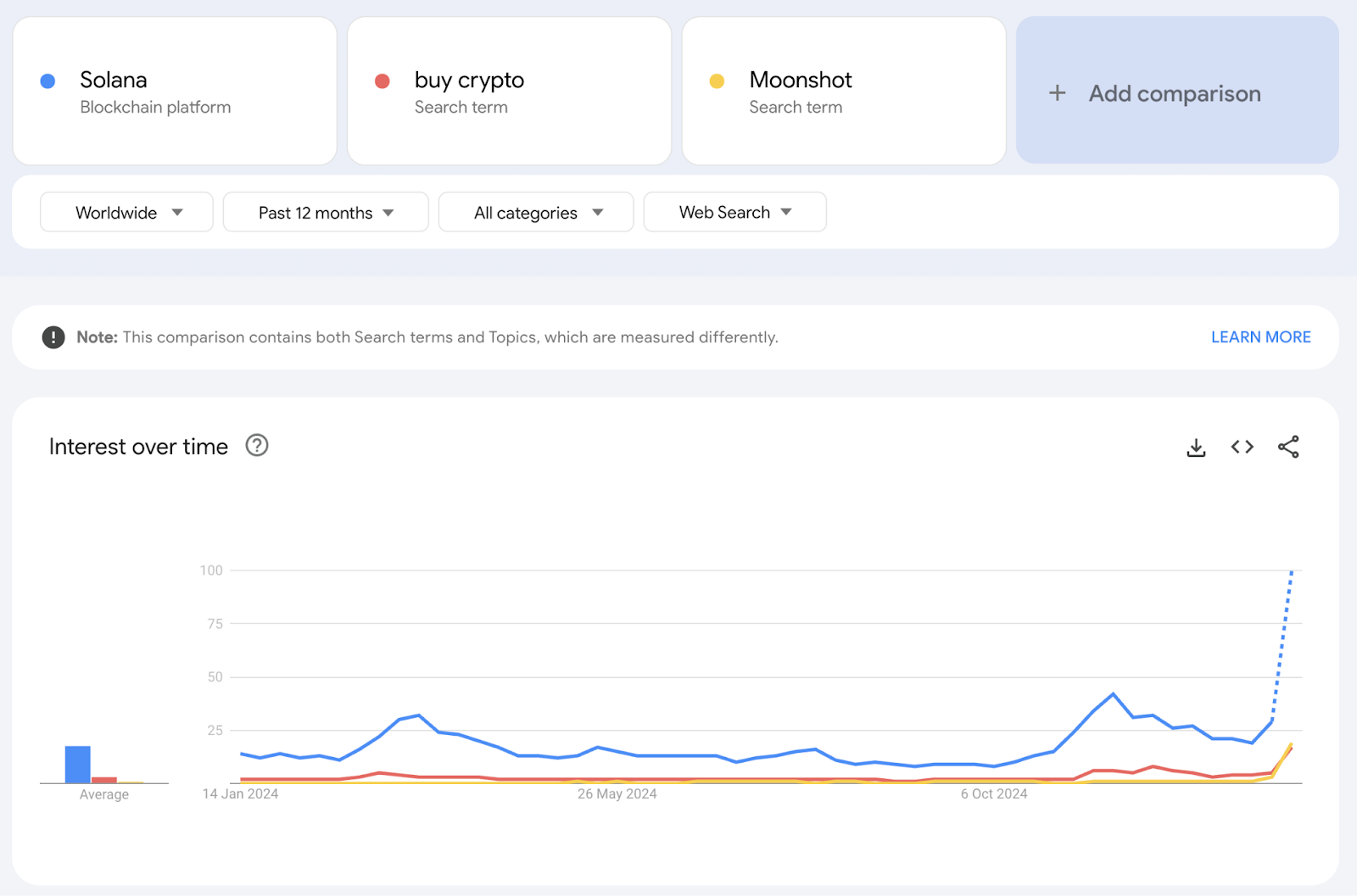Click the plus icon in Add comparison

pos(1057,93)
